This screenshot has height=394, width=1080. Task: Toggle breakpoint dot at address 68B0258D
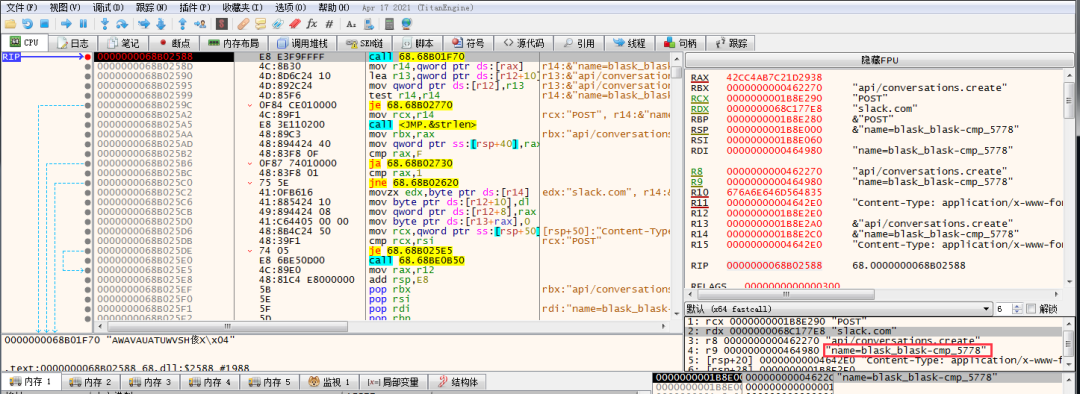click(x=87, y=66)
